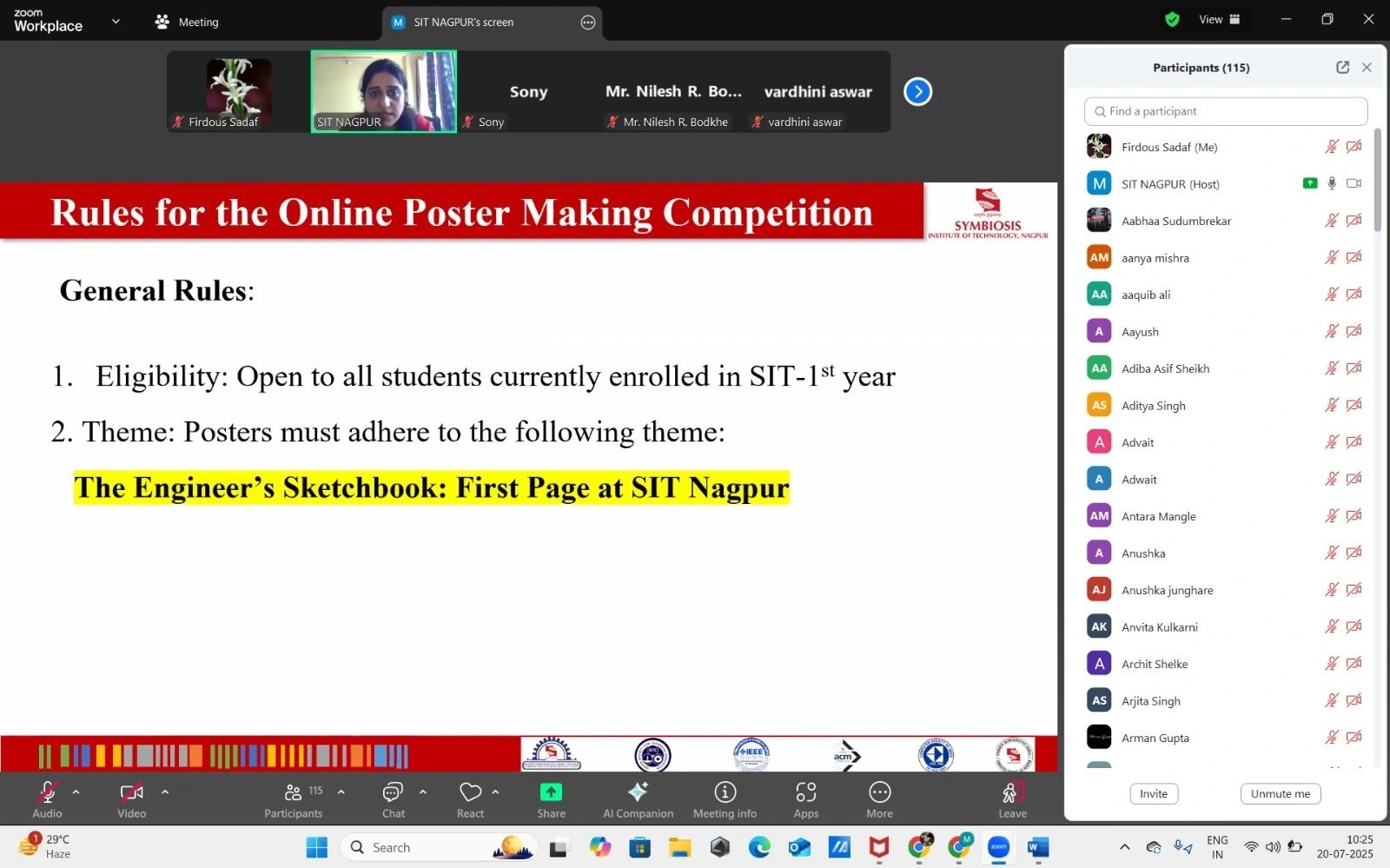This screenshot has height=868, width=1390.
Task: Pop out the Participants panel
Action: tap(1341, 67)
